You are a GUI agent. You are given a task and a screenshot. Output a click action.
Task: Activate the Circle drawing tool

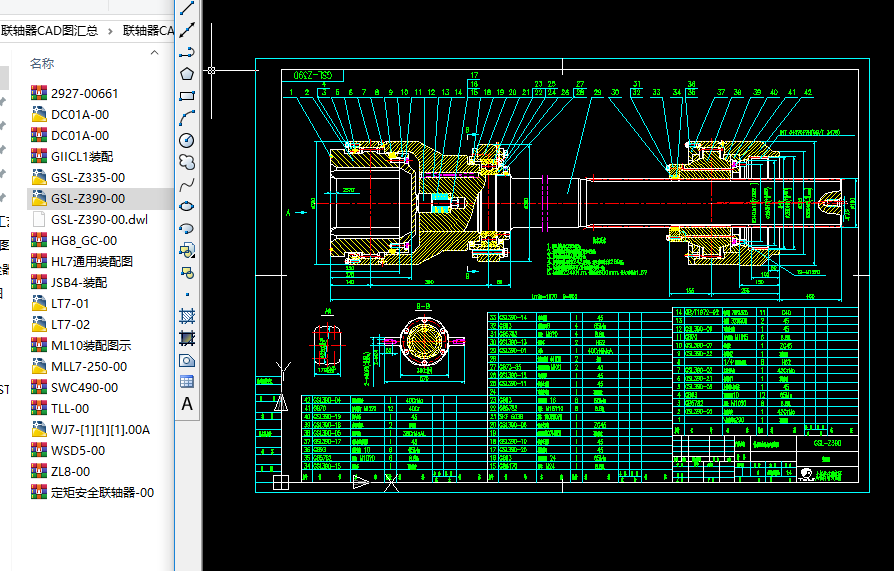pos(187,140)
